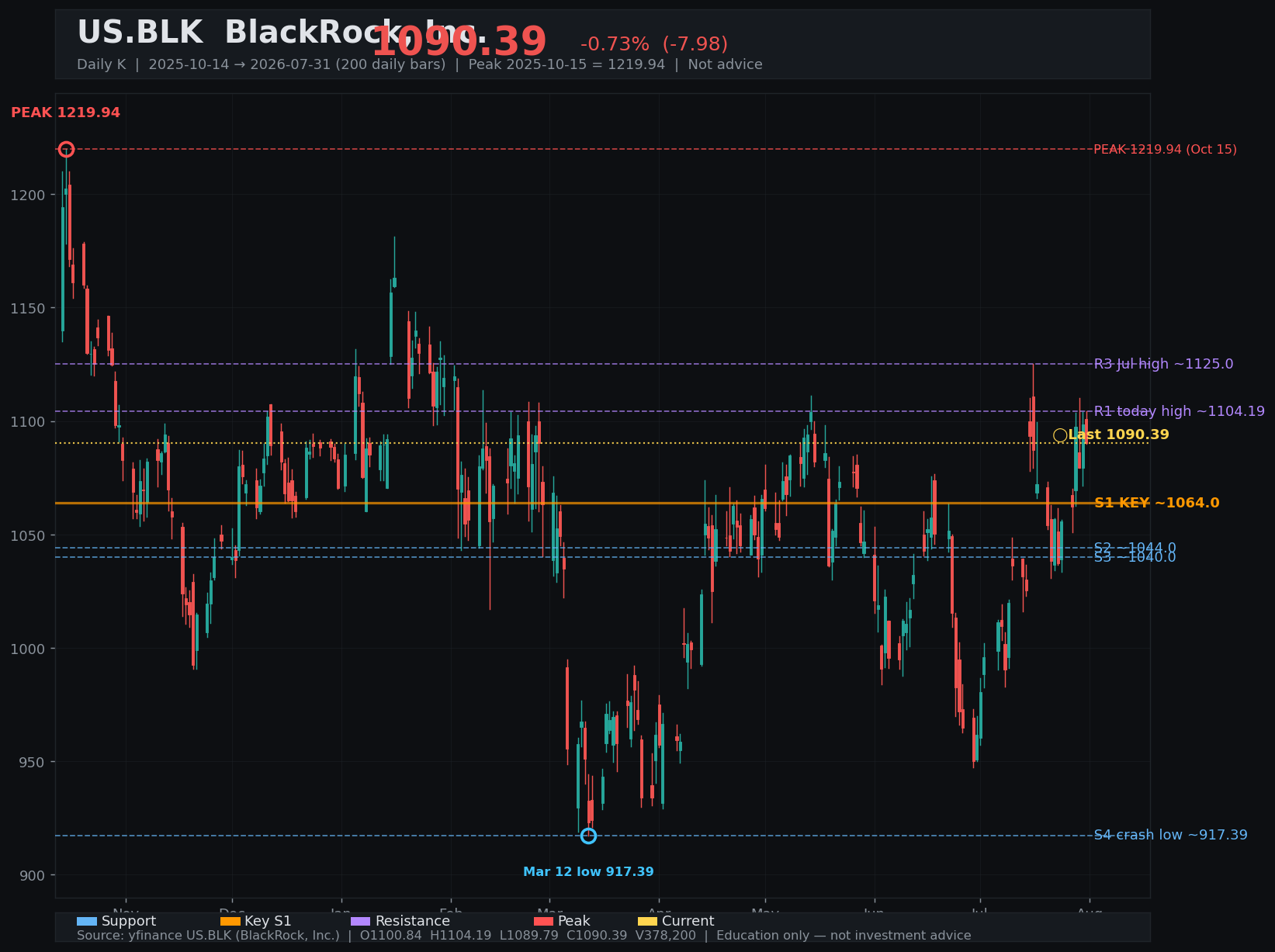This screenshot has height=952, width=1275.
Task: Click the S2 ~1044.0 support label
Action: pos(1135,548)
